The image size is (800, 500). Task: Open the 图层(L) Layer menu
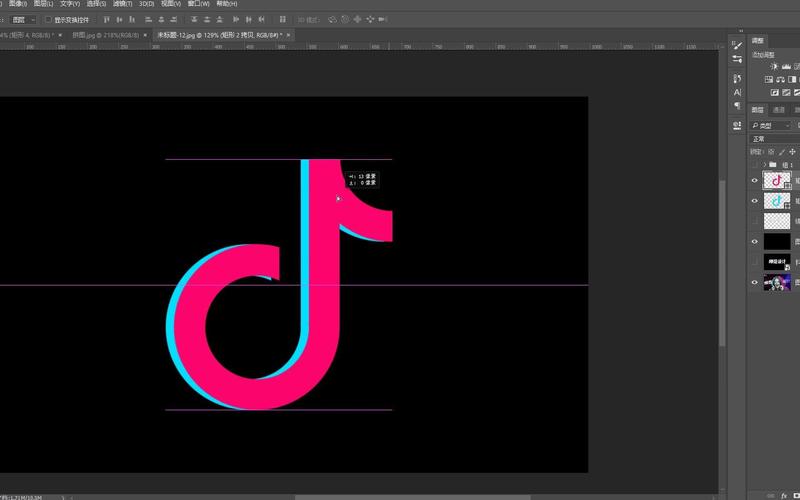43,4
